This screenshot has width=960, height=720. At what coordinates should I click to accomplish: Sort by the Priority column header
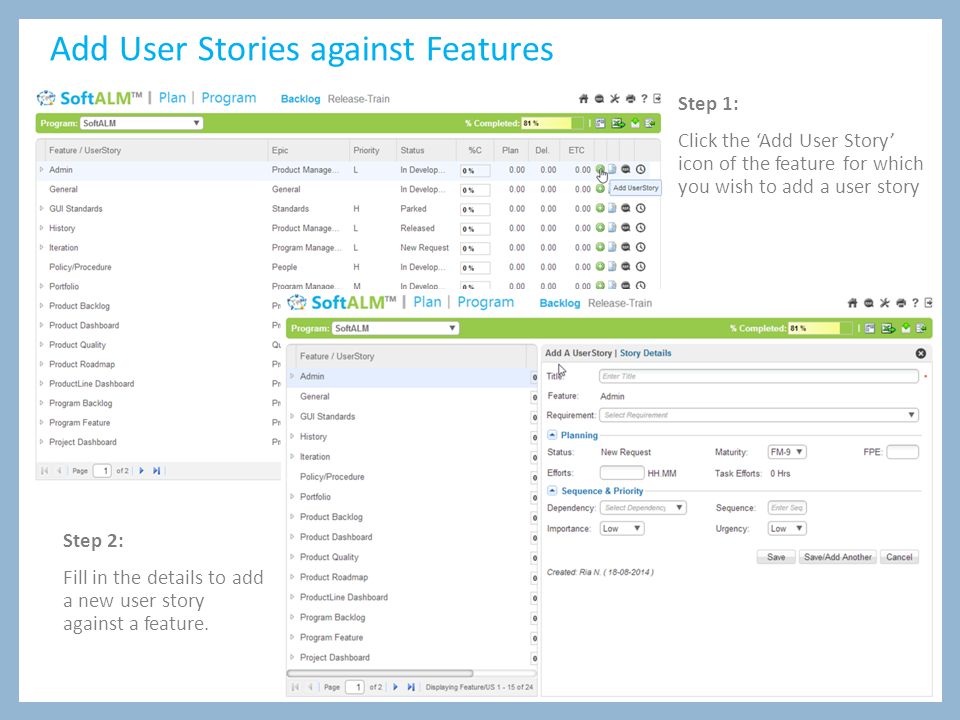pos(366,150)
